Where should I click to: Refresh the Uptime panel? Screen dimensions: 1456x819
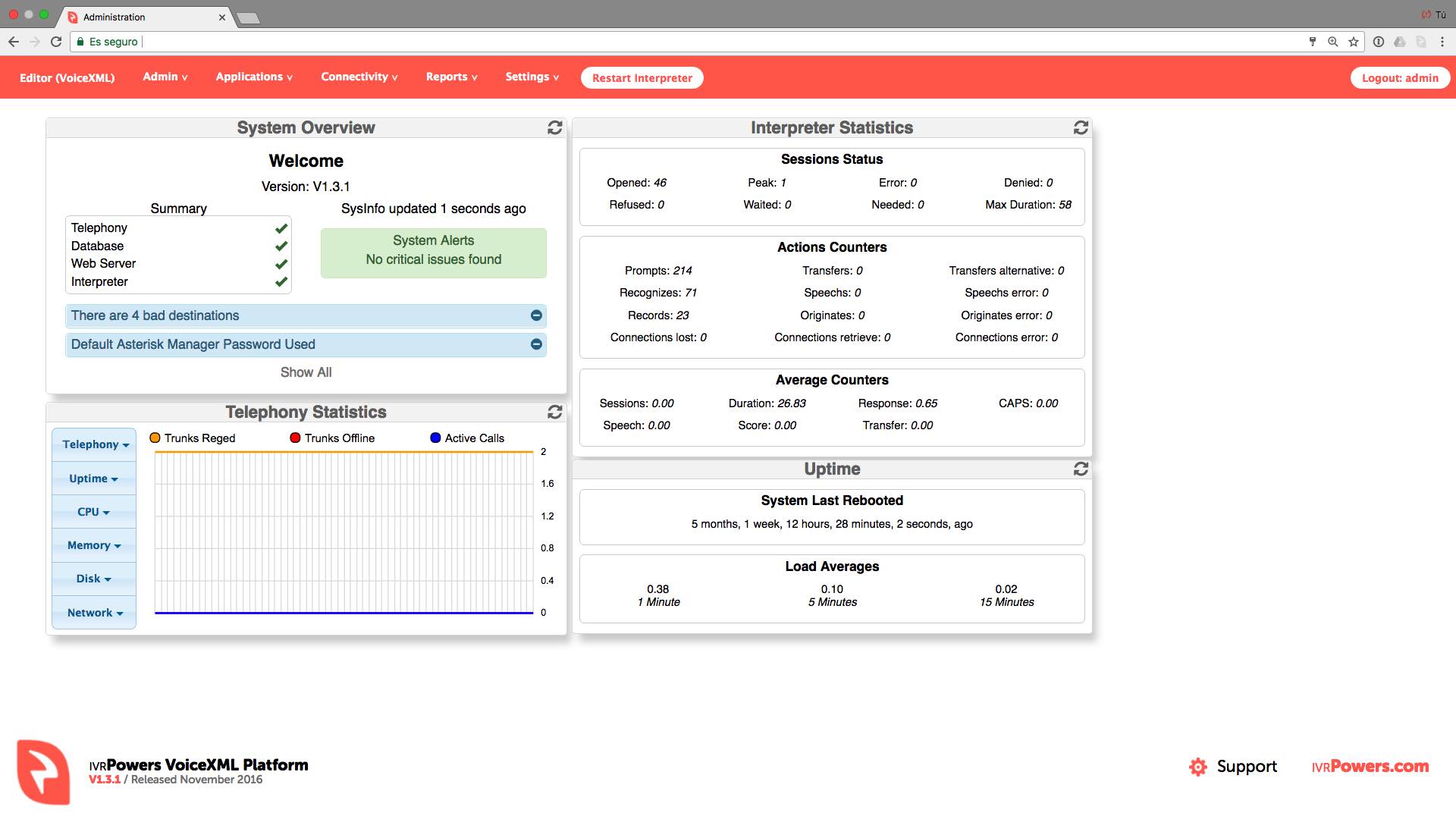tap(1081, 469)
